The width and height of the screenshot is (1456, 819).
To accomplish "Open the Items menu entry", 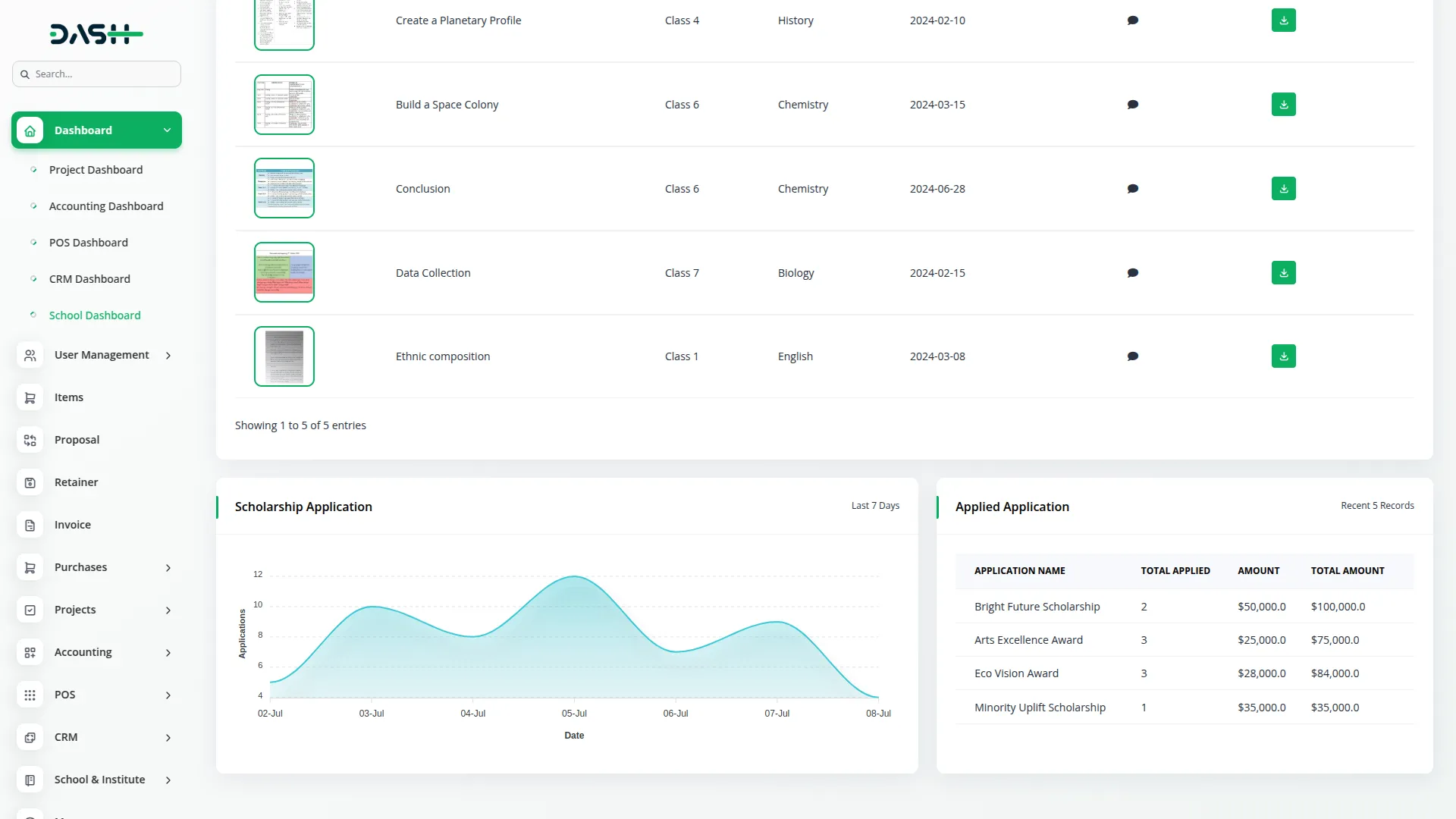I will tap(68, 397).
